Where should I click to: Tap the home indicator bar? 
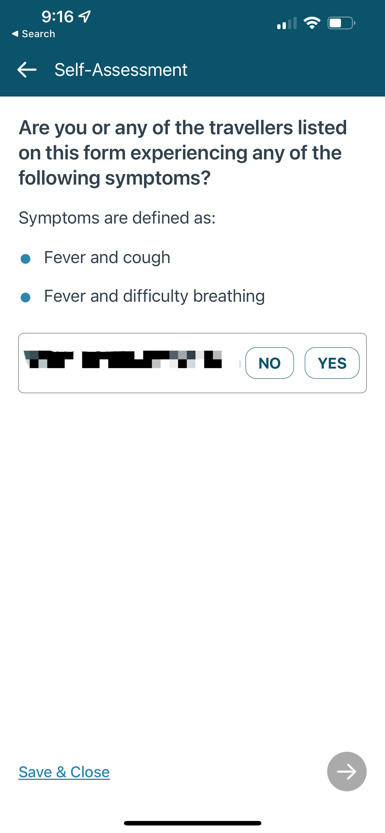[x=193, y=823]
